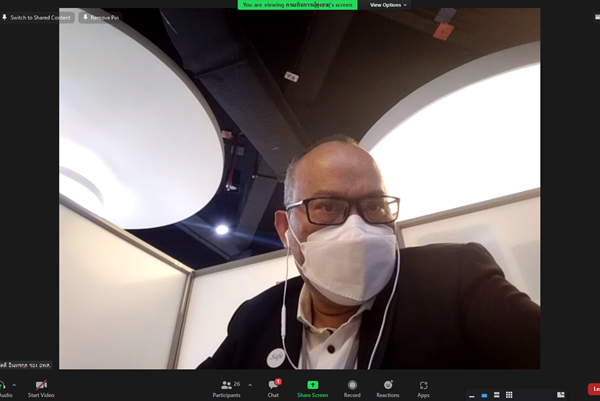Viewport: 600px width, 401px height.
Task: Expand the Audio options caret
Action: coord(14,385)
